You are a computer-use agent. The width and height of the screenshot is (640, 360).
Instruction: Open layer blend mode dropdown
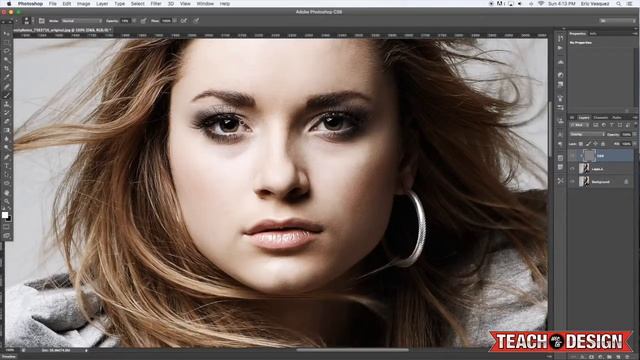coord(587,134)
